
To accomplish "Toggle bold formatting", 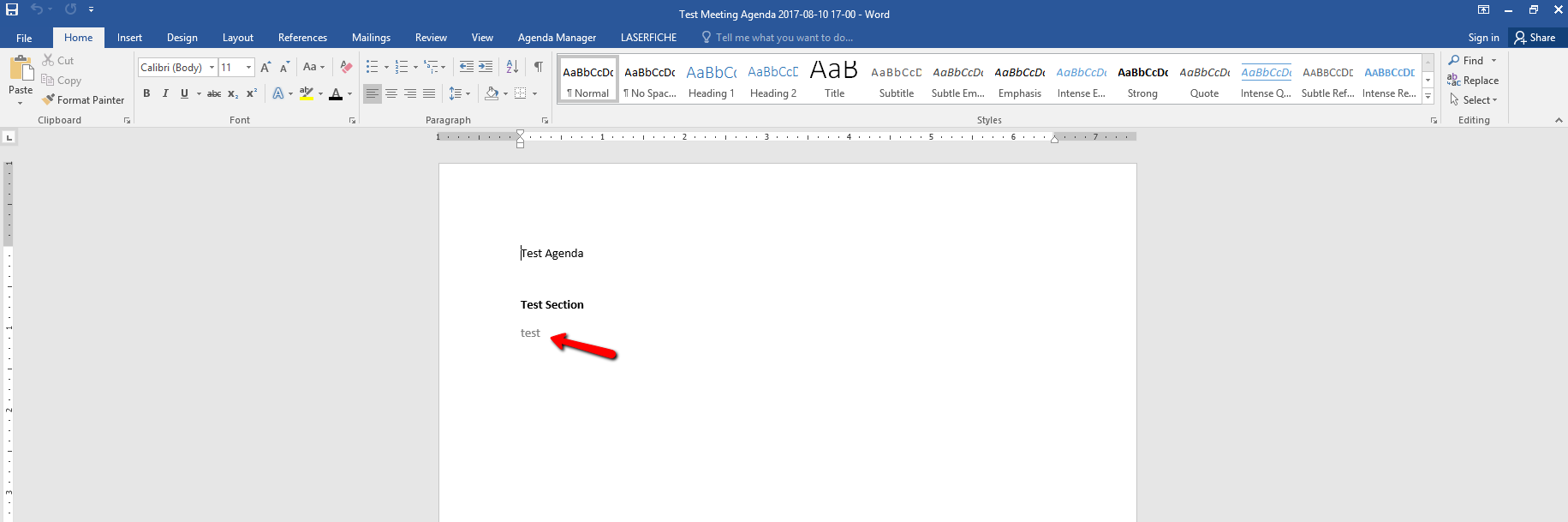I will pyautogui.click(x=146, y=93).
